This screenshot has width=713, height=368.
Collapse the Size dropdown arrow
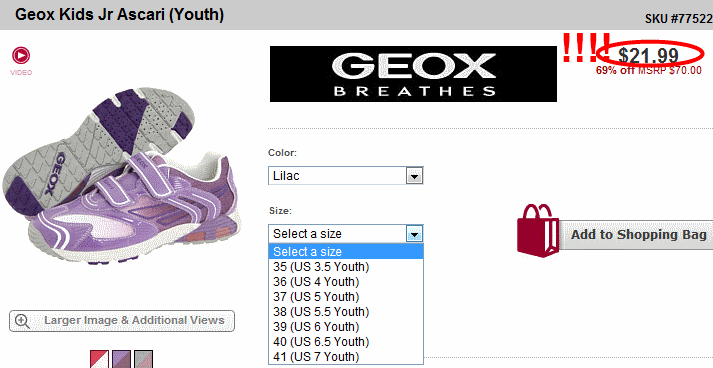click(414, 234)
